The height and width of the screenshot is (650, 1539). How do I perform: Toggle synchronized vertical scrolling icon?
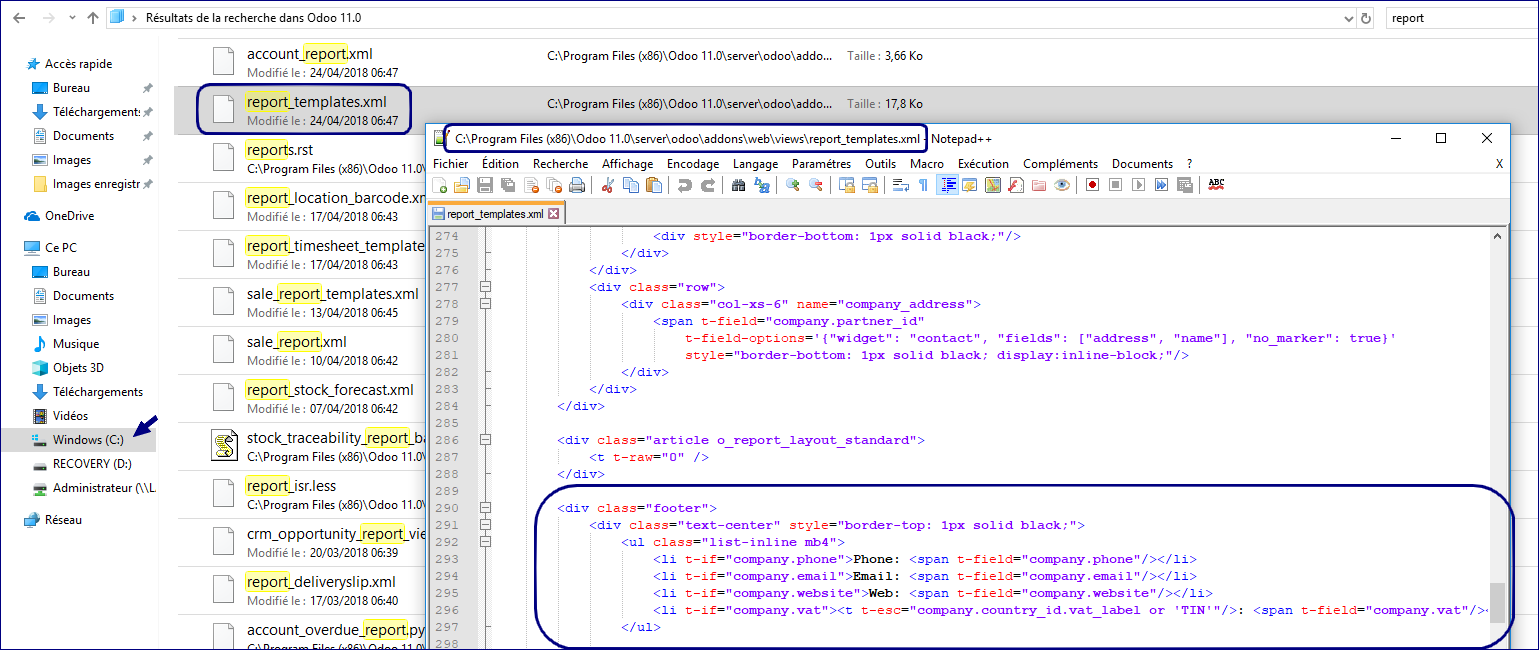pyautogui.click(x=847, y=185)
